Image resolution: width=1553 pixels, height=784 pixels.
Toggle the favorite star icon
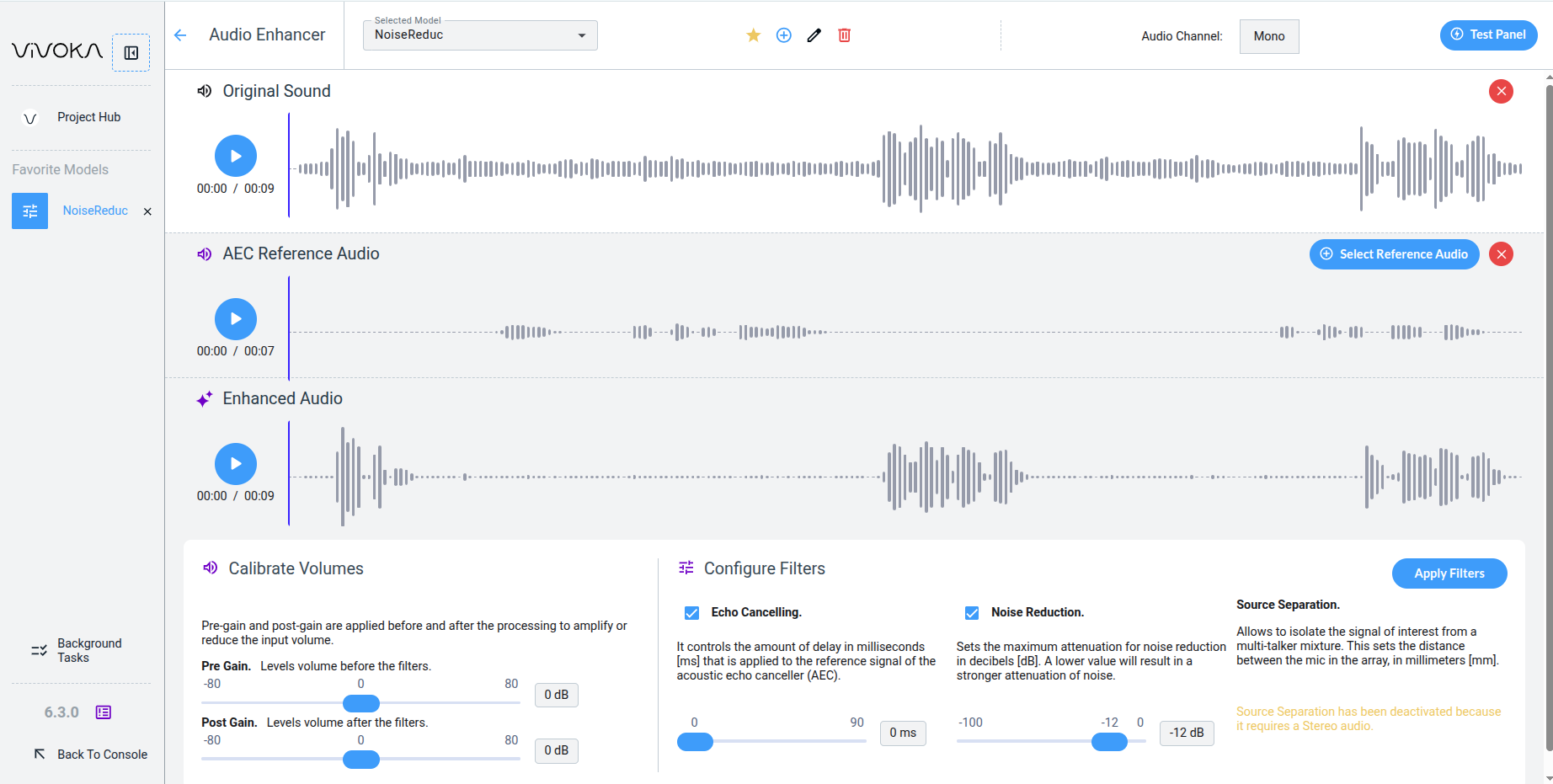[754, 35]
